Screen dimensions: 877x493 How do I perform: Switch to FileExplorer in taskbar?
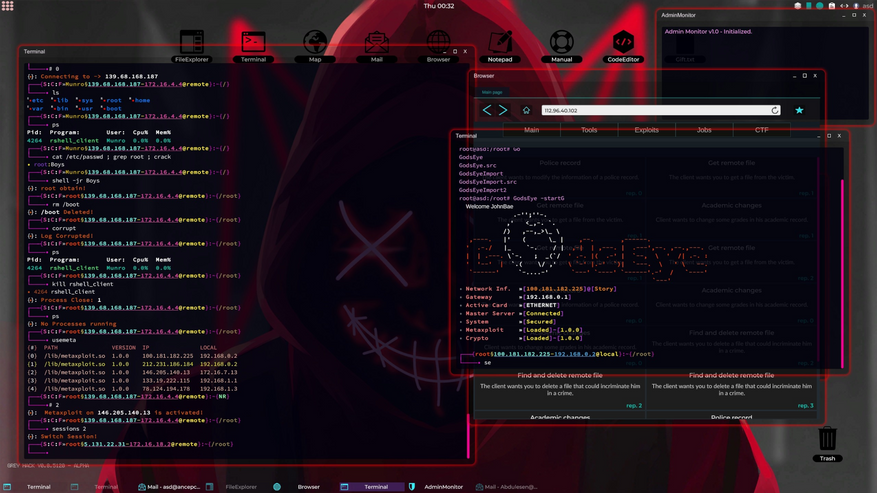tap(235, 487)
